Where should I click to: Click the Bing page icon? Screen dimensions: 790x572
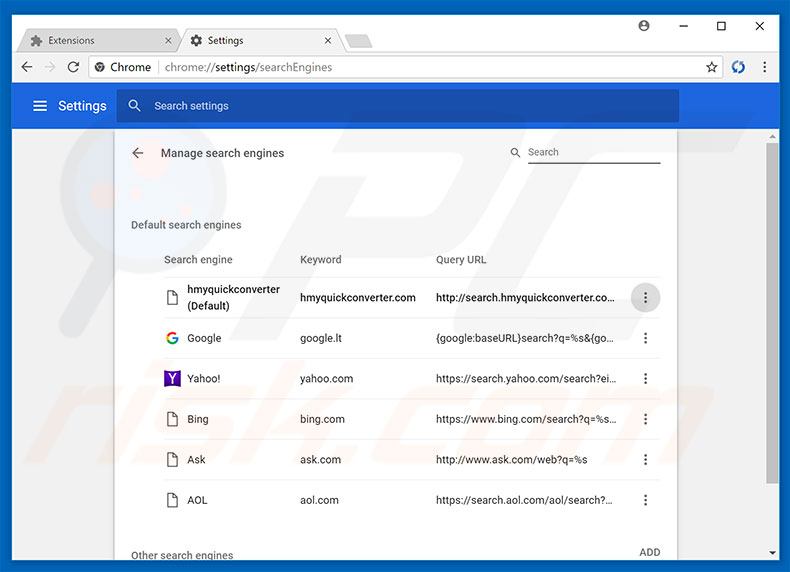point(172,419)
